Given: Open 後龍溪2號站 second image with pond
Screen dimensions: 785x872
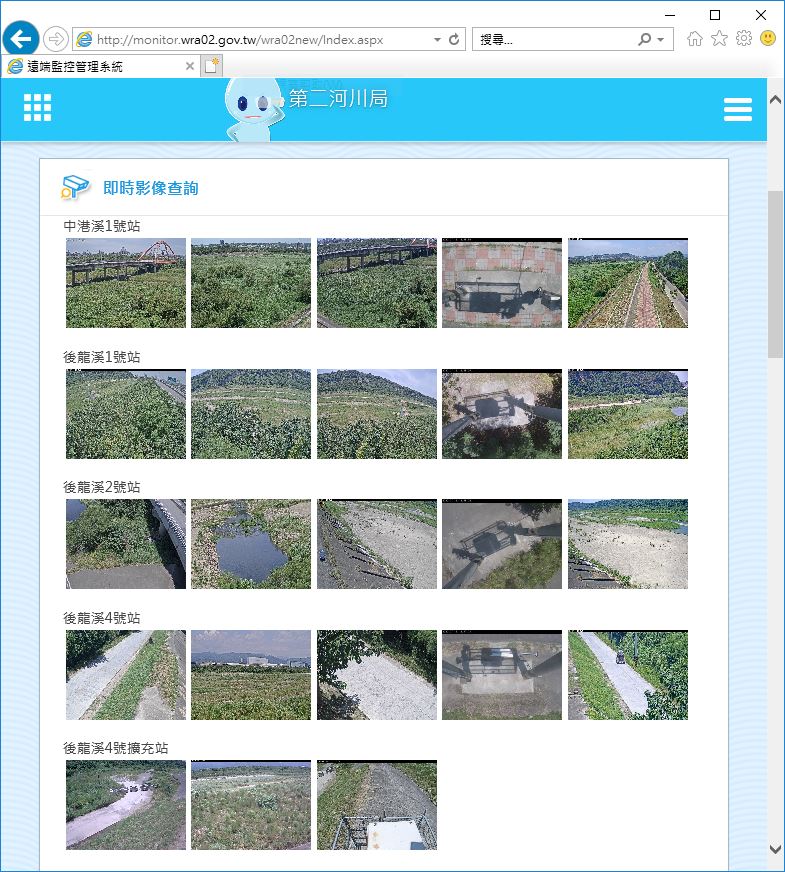Looking at the screenshot, I should [x=251, y=544].
